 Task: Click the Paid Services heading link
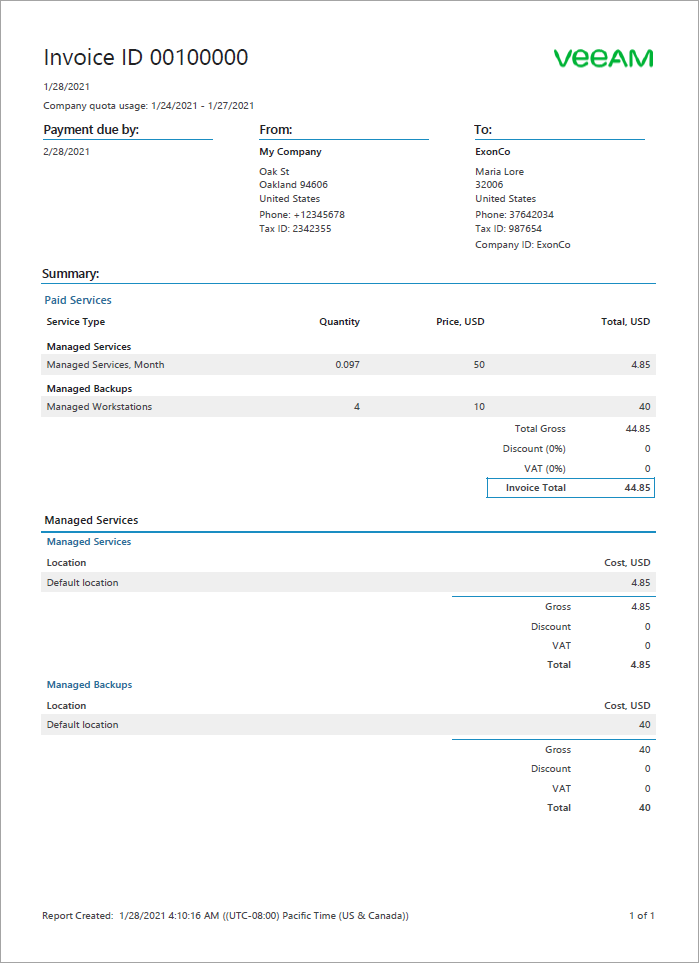(x=78, y=300)
